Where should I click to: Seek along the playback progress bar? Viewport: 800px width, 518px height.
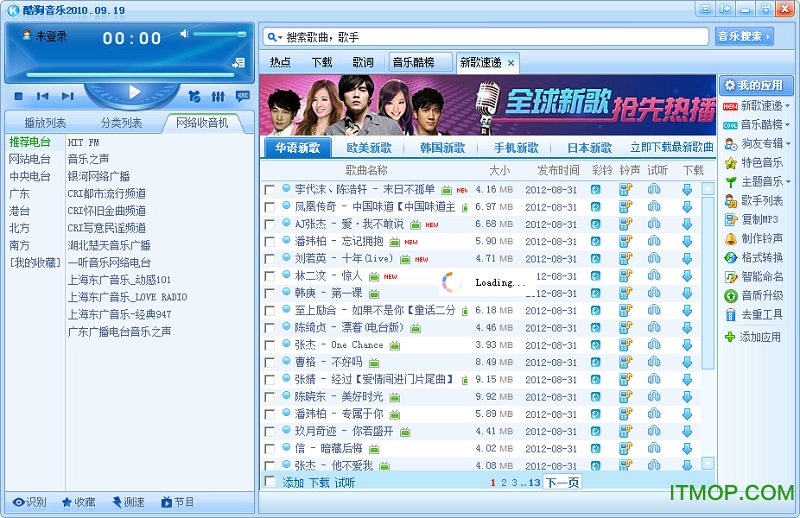point(130,75)
